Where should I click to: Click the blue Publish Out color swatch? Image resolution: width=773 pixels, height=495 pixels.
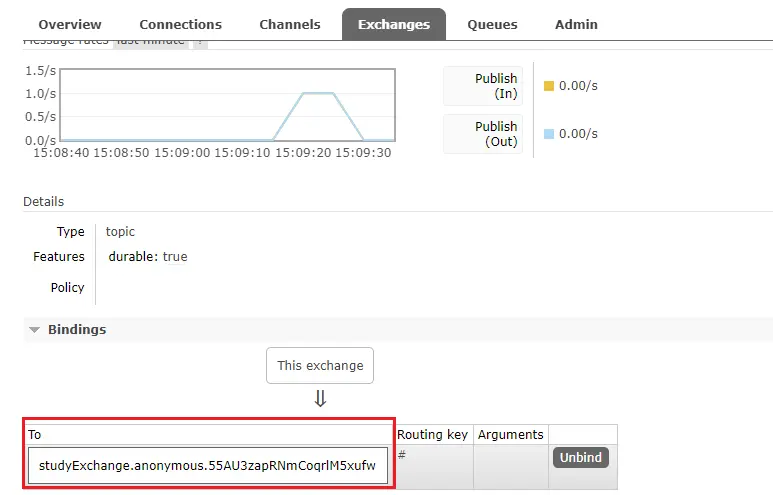(549, 134)
